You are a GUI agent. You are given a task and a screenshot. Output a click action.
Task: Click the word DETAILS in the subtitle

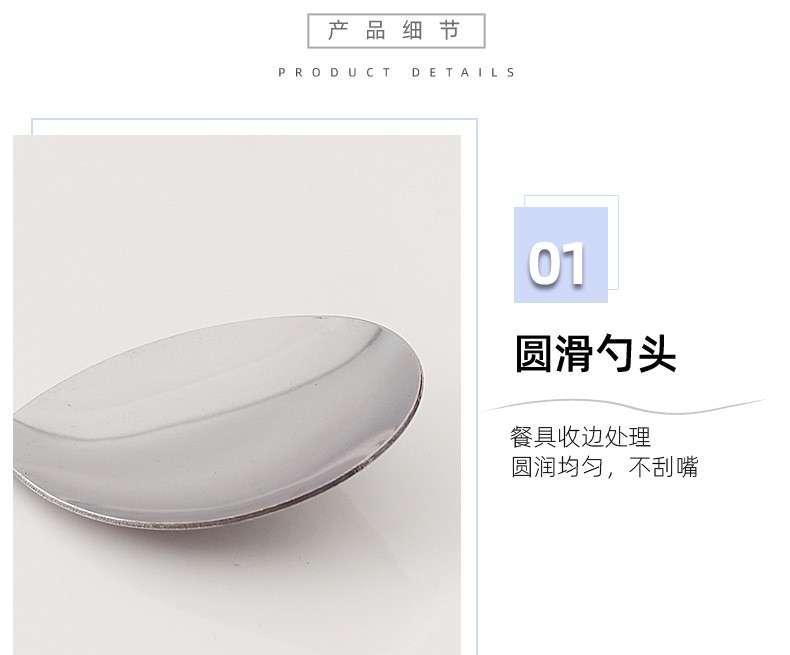tap(464, 73)
